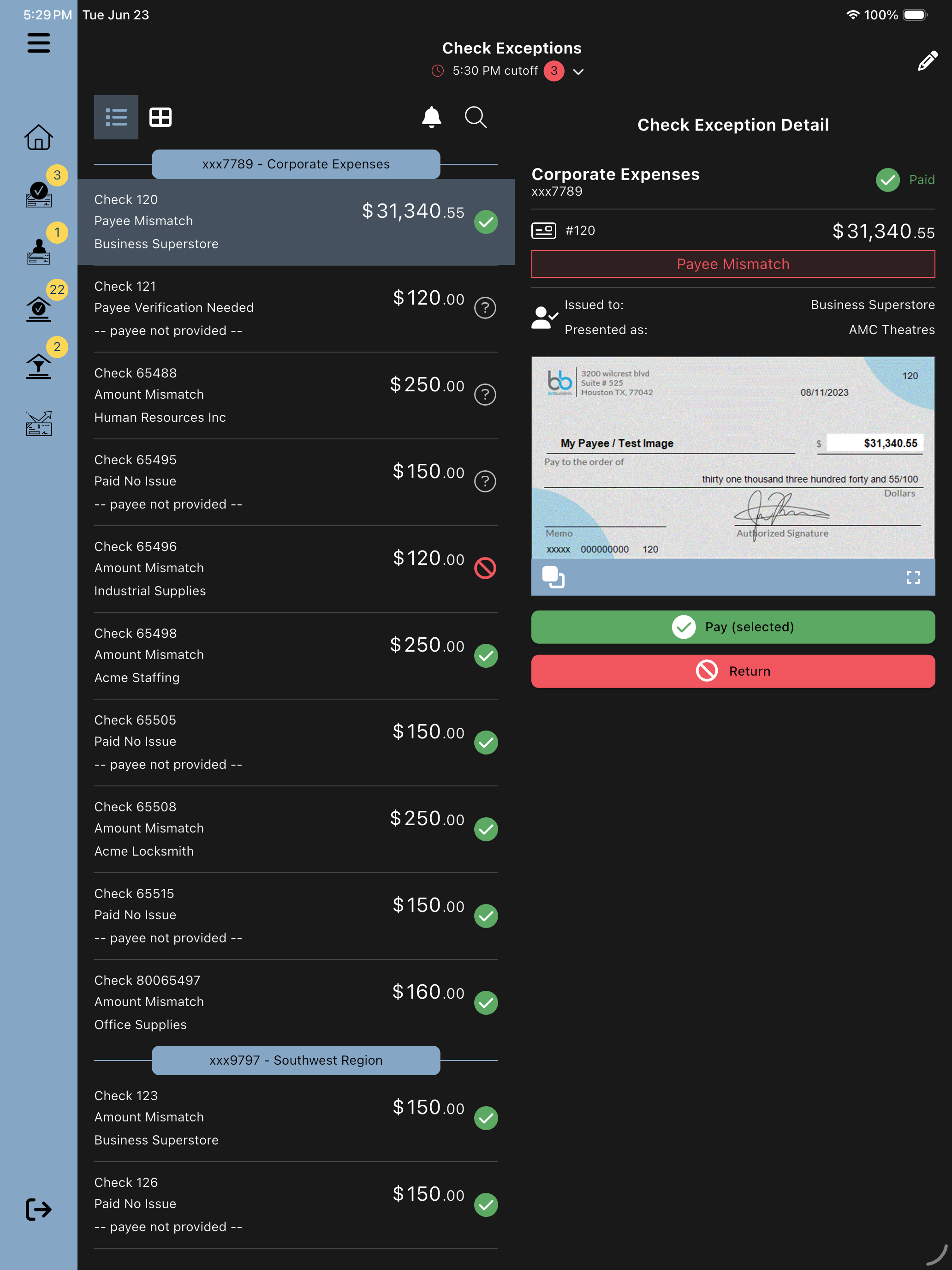Expand check image to fullscreen
This screenshot has width=952, height=1270.
point(913,577)
